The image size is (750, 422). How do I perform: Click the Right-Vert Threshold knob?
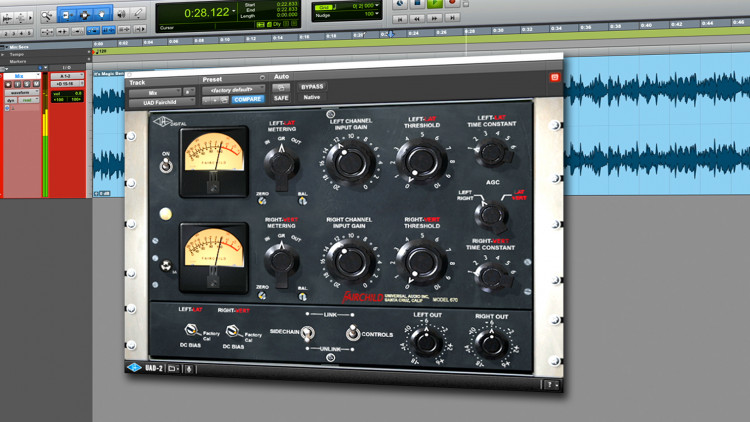421,262
